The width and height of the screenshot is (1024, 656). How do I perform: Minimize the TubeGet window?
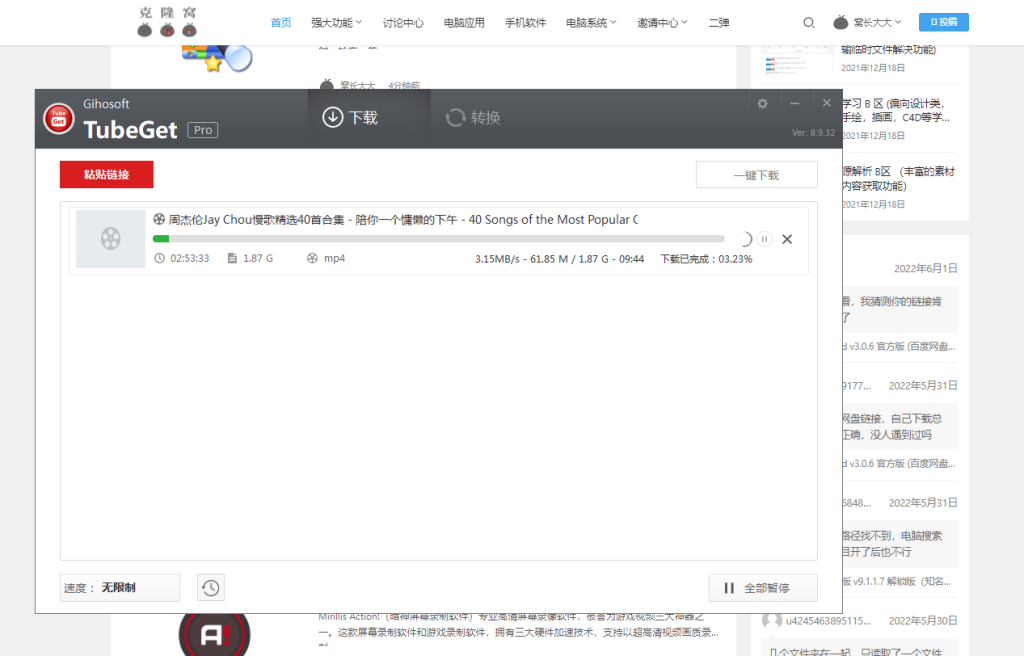tap(795, 103)
